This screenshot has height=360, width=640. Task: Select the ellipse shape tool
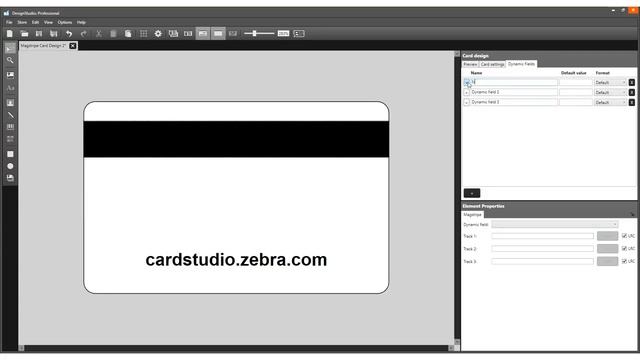10,166
